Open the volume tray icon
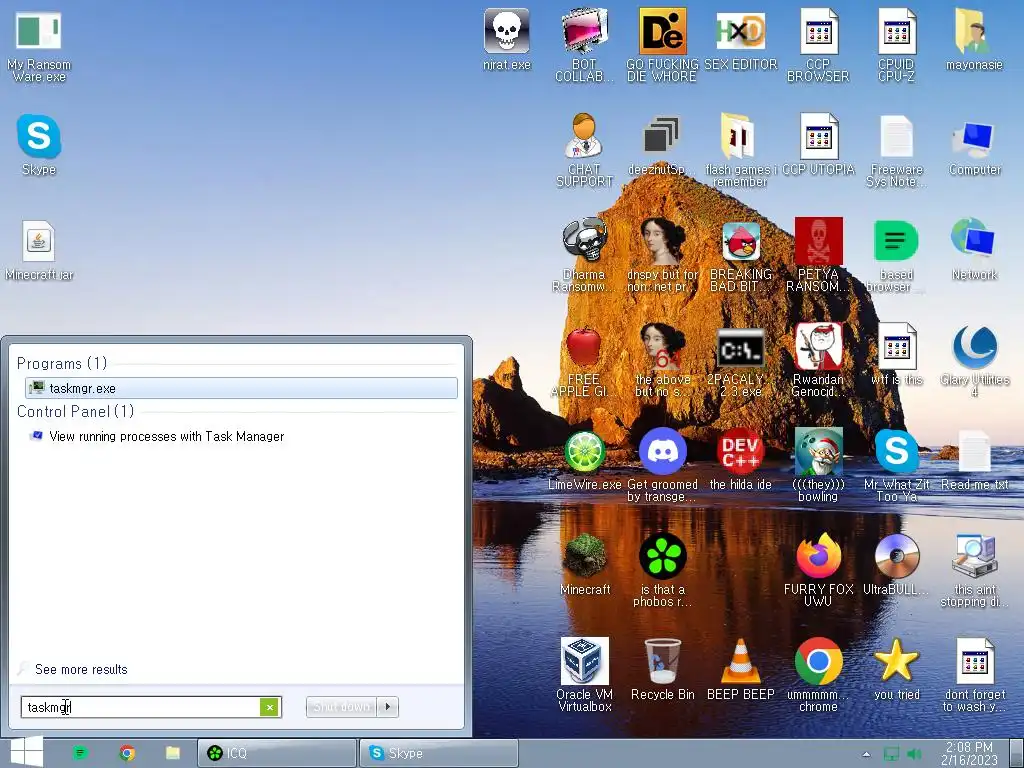 click(914, 754)
